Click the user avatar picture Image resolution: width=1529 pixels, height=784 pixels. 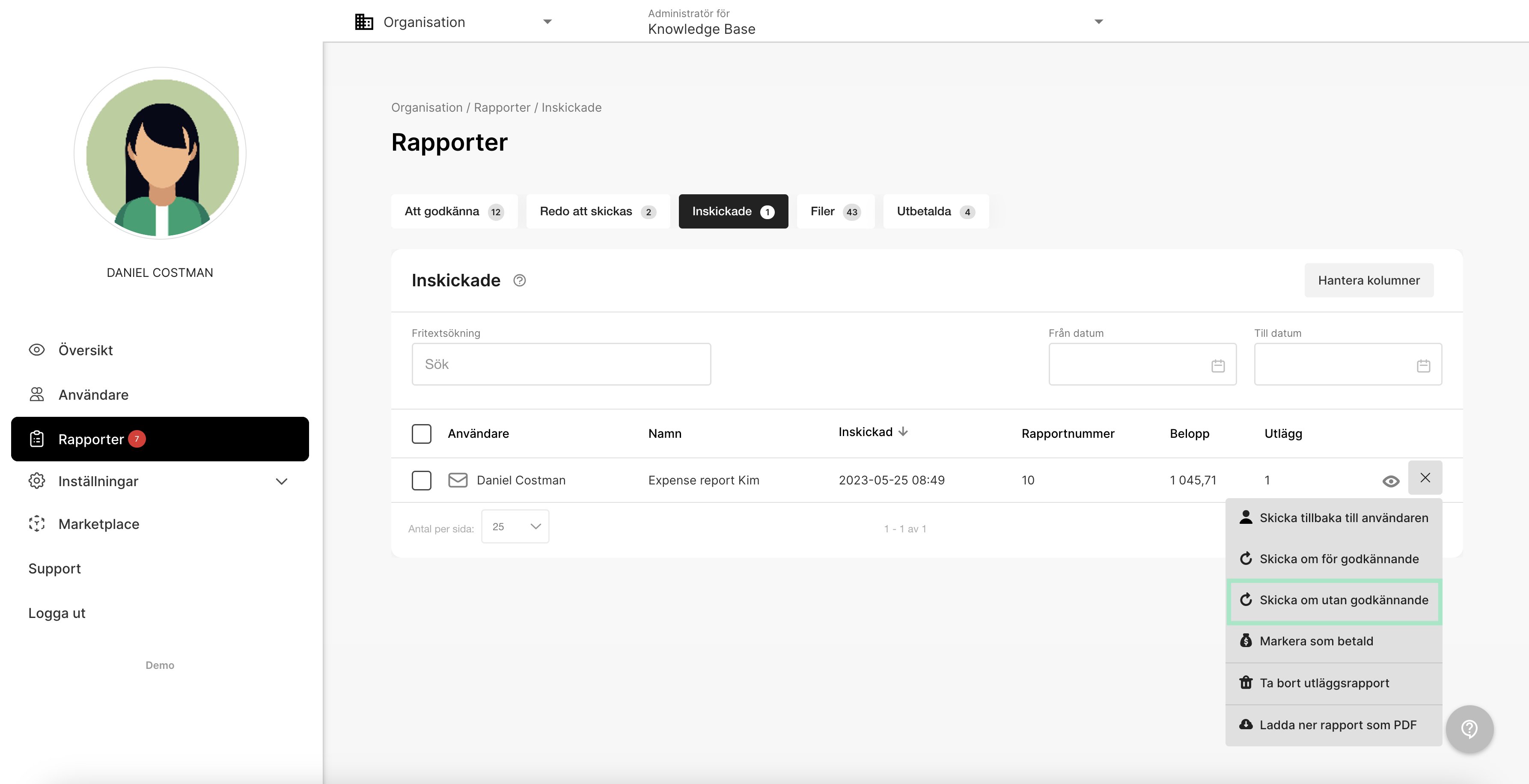(x=160, y=153)
